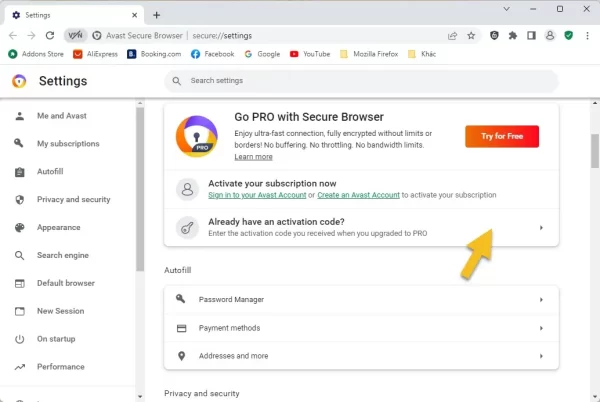Select My subscriptions in sidebar
Screen dimensions: 600x402
[x=67, y=144]
